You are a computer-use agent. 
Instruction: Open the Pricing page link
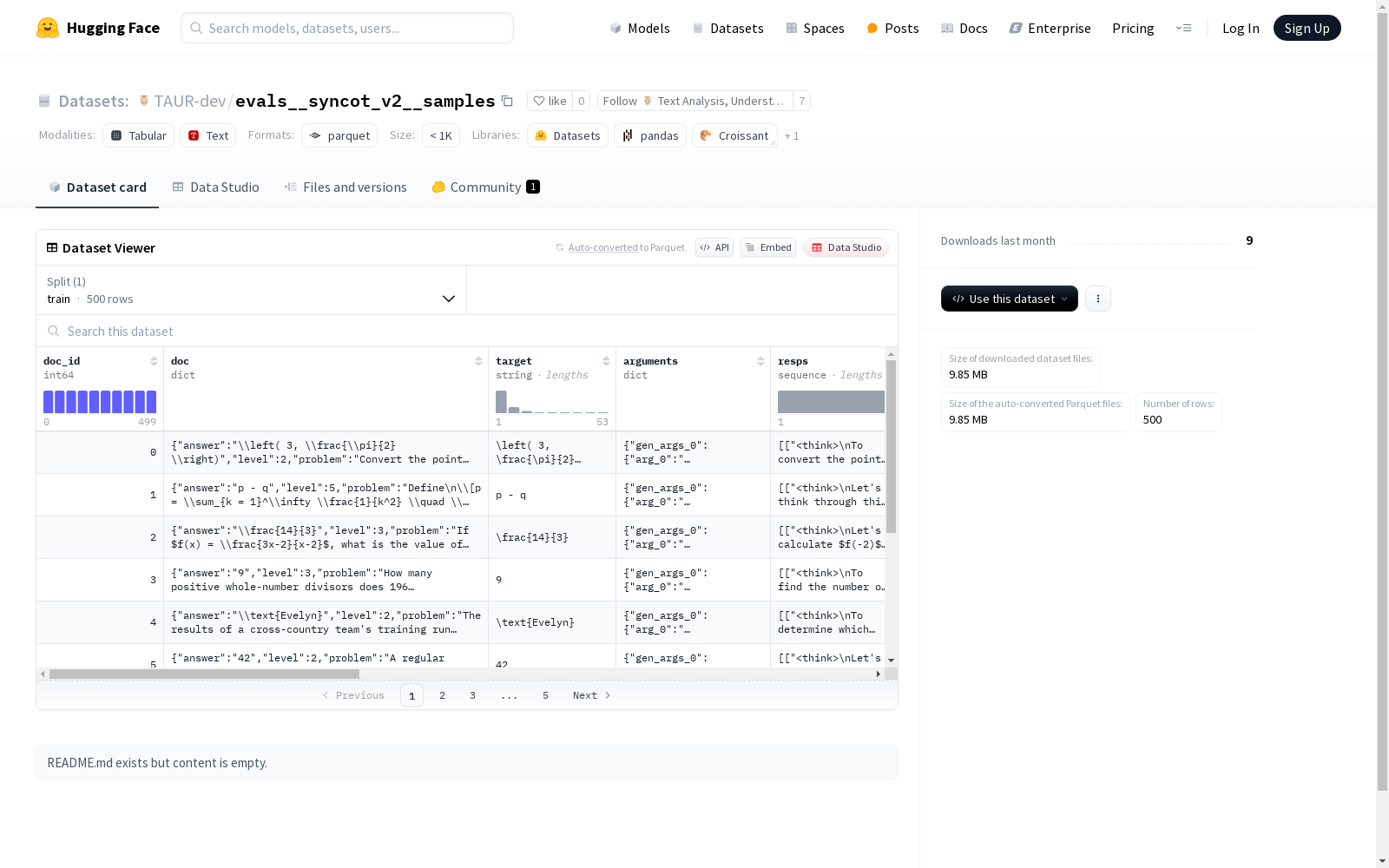tap(1133, 28)
